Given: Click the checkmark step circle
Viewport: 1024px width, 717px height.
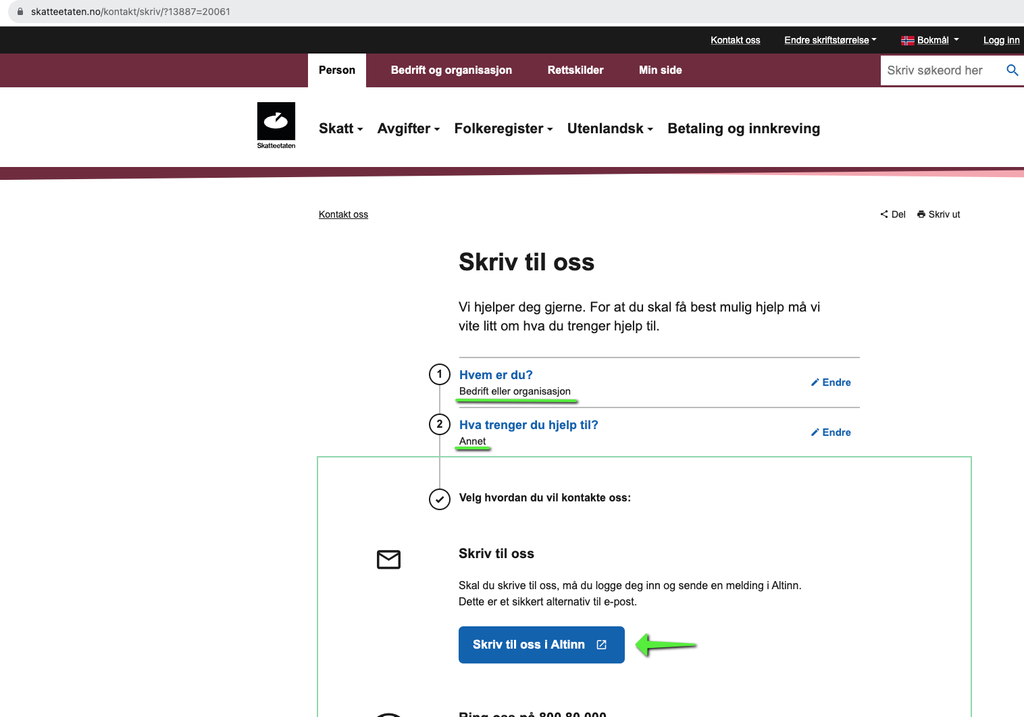Looking at the screenshot, I should [439, 498].
